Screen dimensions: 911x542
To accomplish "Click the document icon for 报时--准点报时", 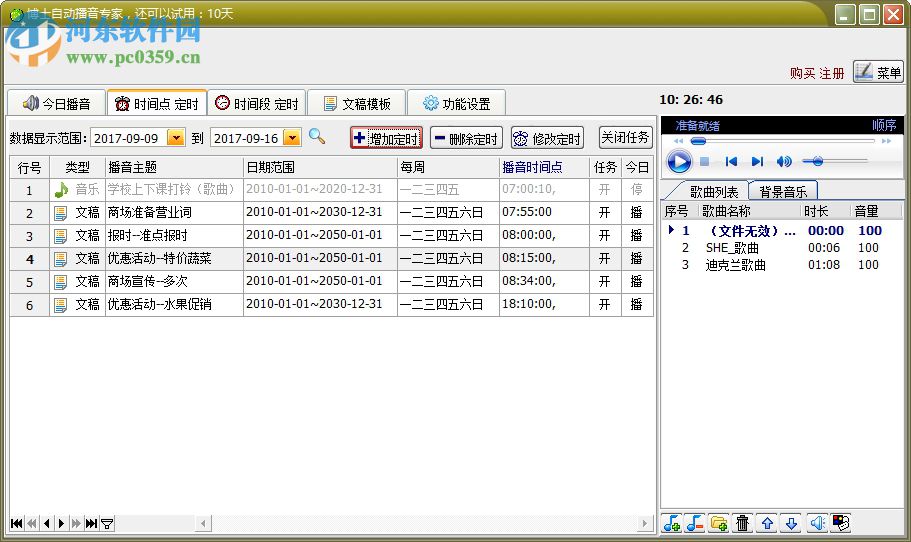I will (x=60, y=236).
